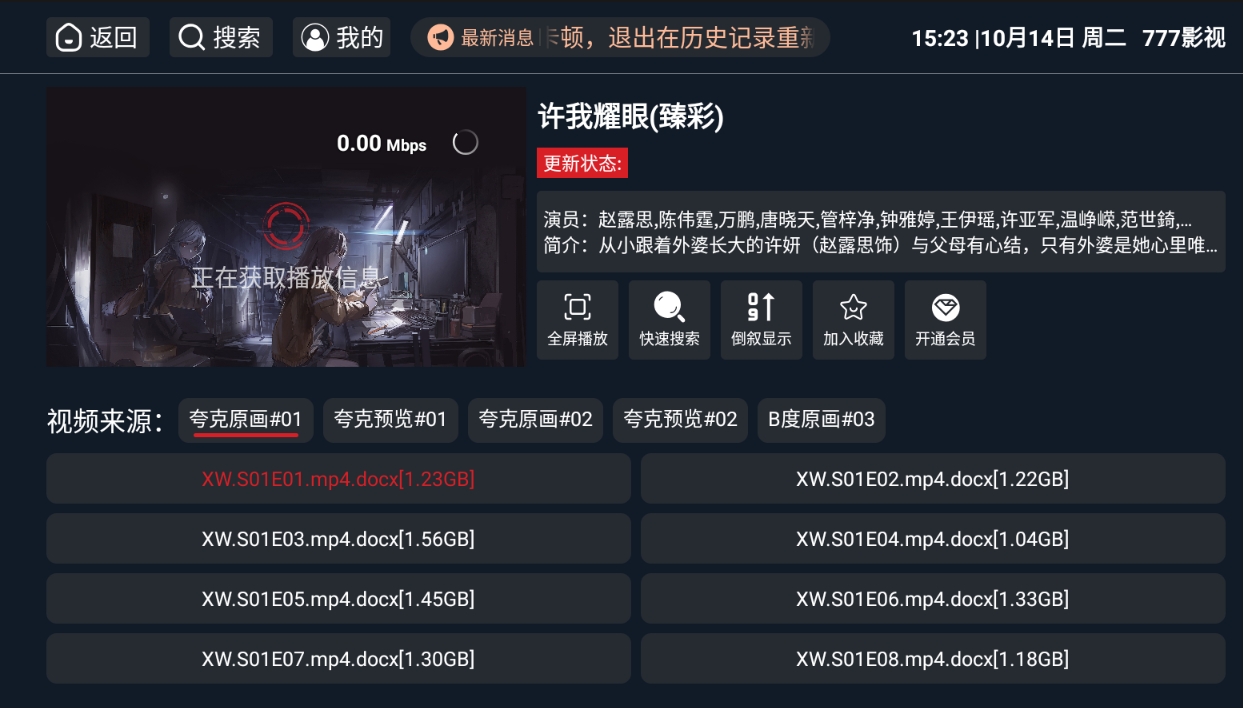Select the 夸克原画#01 source tab
This screenshot has height=708, width=1243.
click(246, 420)
